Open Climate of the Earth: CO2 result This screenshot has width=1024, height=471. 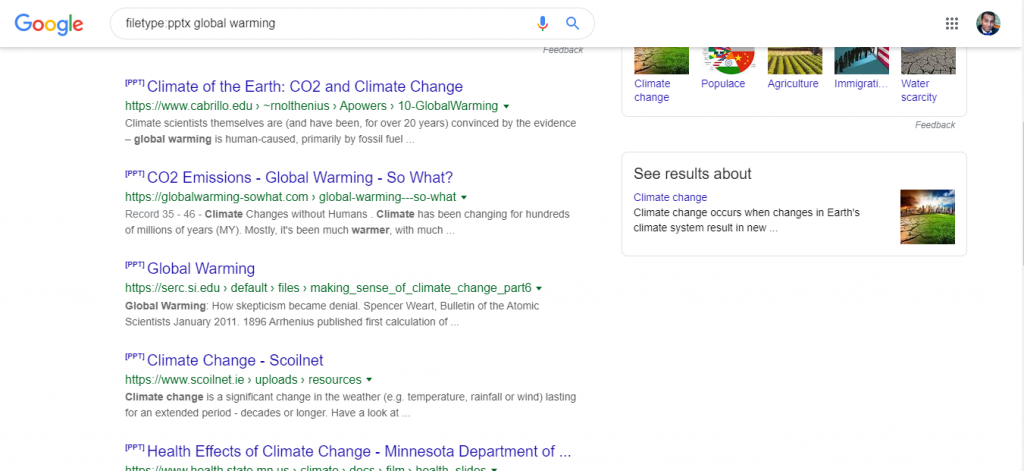point(305,87)
